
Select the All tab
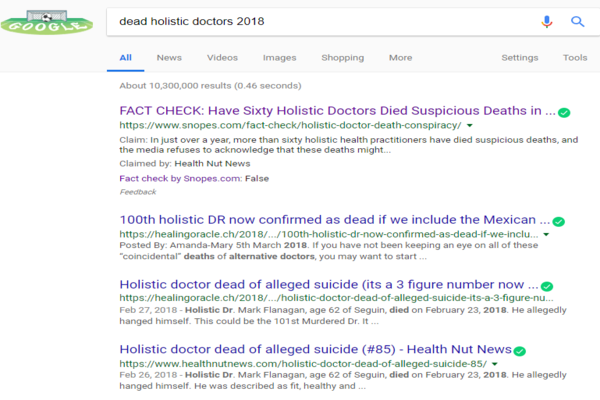coord(126,58)
